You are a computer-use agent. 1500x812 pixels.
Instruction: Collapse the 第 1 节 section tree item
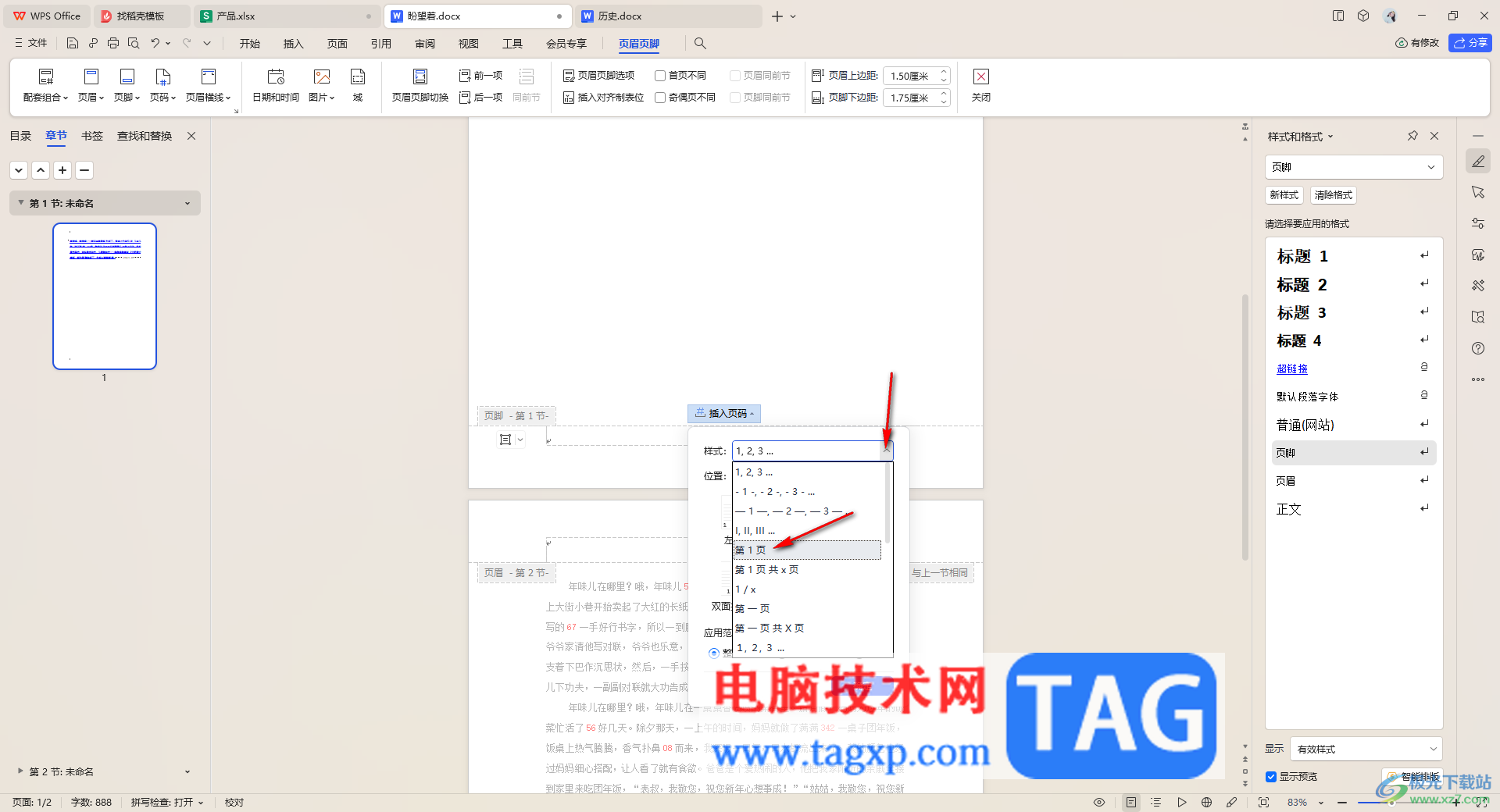[x=21, y=203]
